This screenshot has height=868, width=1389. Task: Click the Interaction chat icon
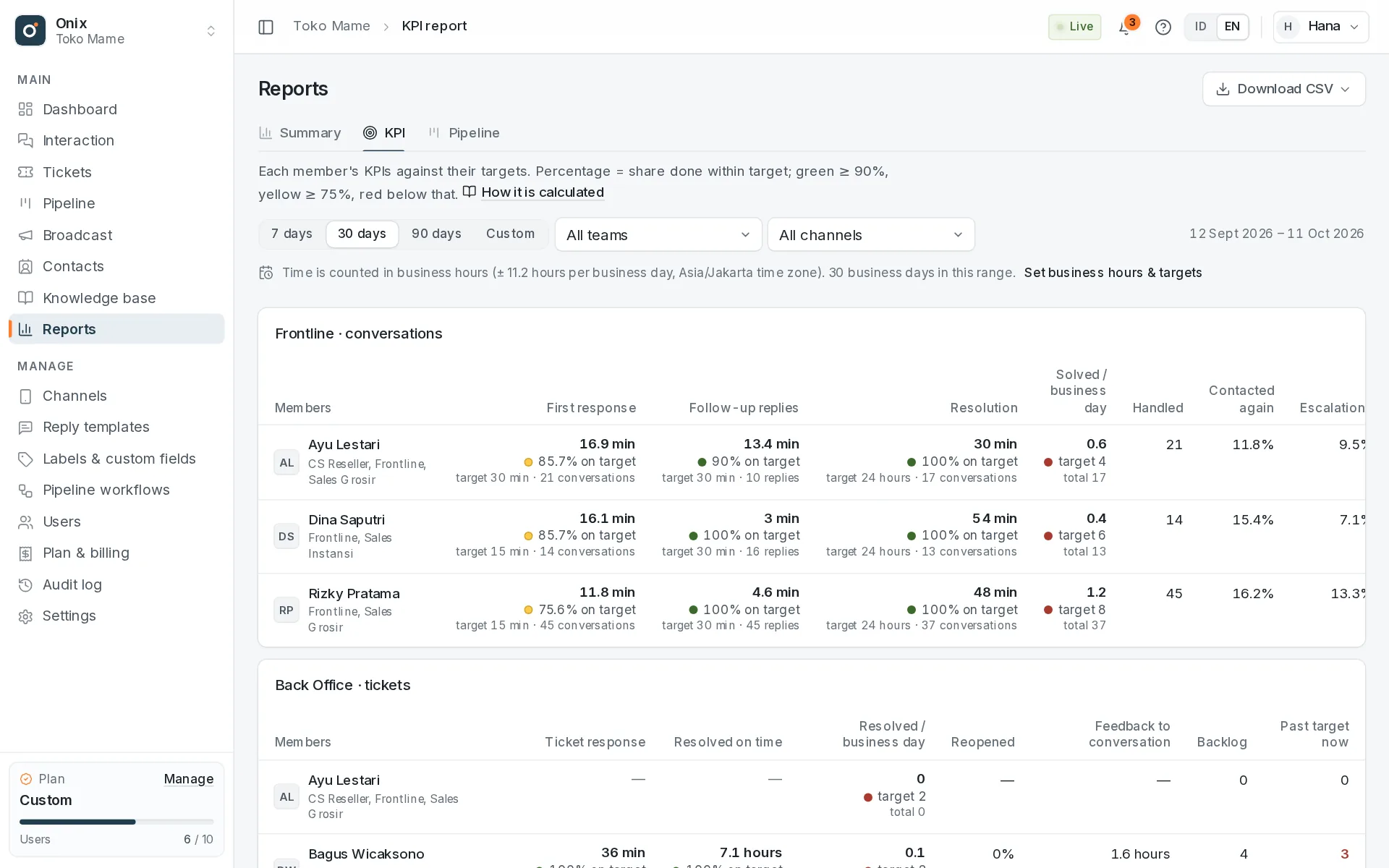[26, 140]
